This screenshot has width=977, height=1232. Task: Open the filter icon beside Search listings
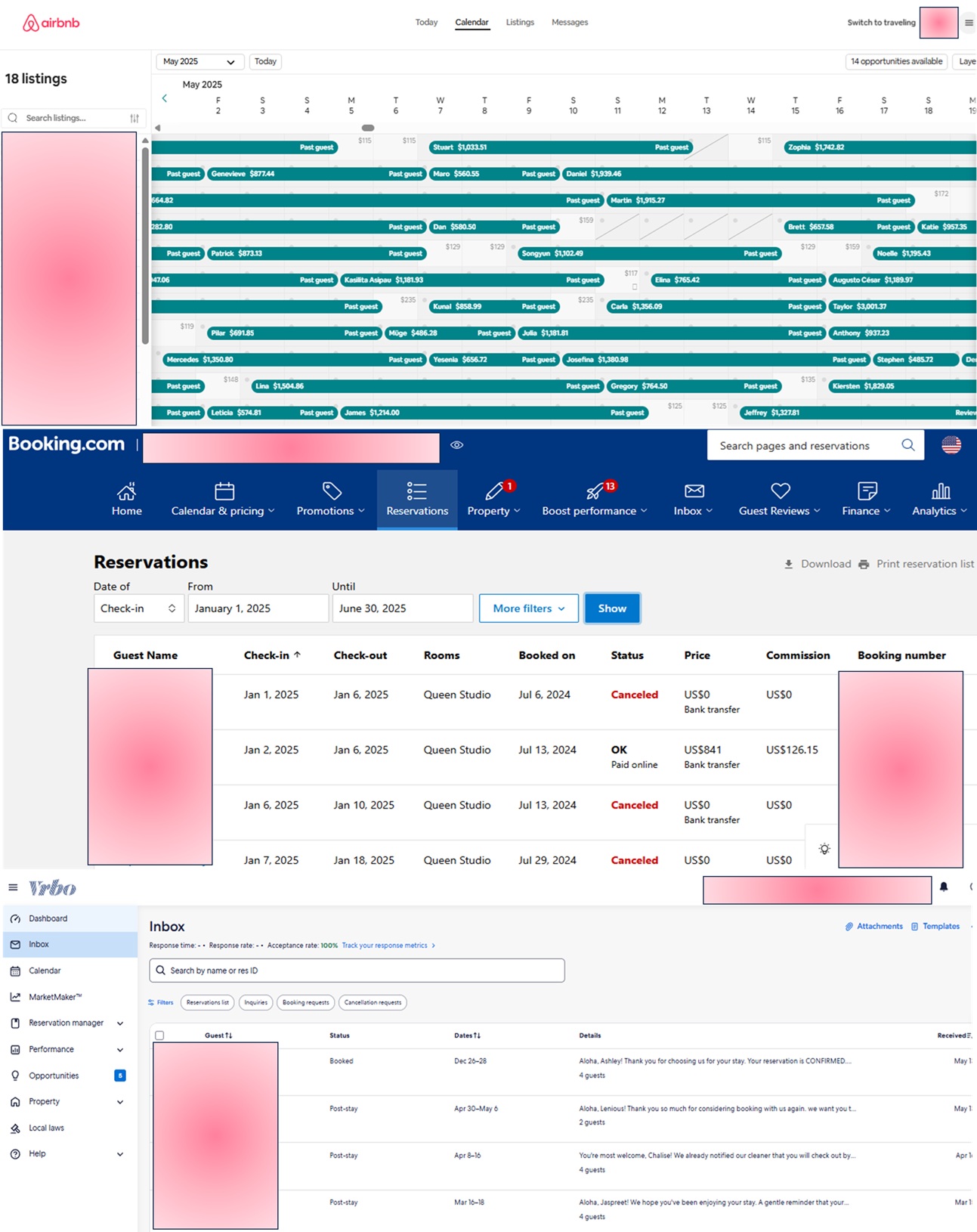(134, 118)
